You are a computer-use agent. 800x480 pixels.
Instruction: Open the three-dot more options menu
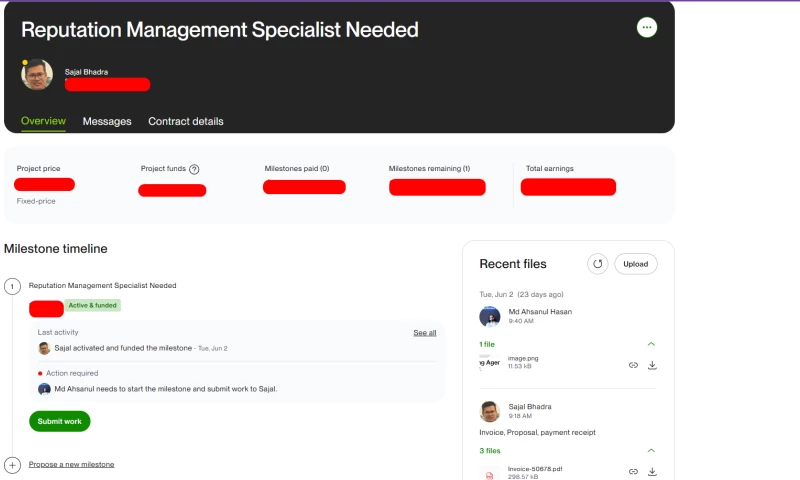pos(646,28)
